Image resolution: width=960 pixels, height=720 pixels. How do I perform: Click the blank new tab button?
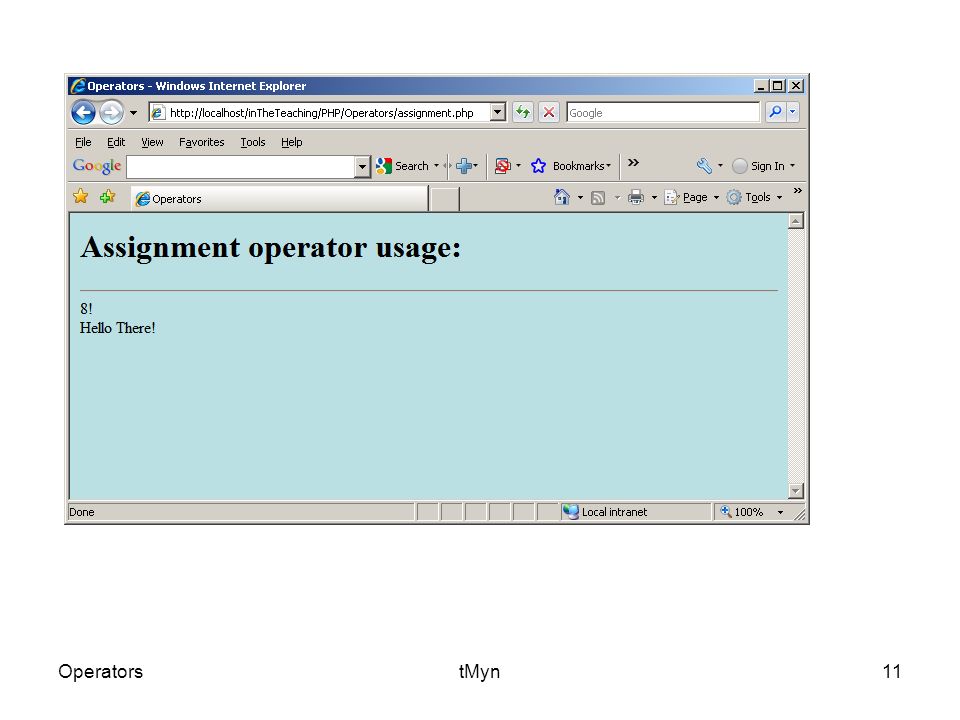[444, 200]
